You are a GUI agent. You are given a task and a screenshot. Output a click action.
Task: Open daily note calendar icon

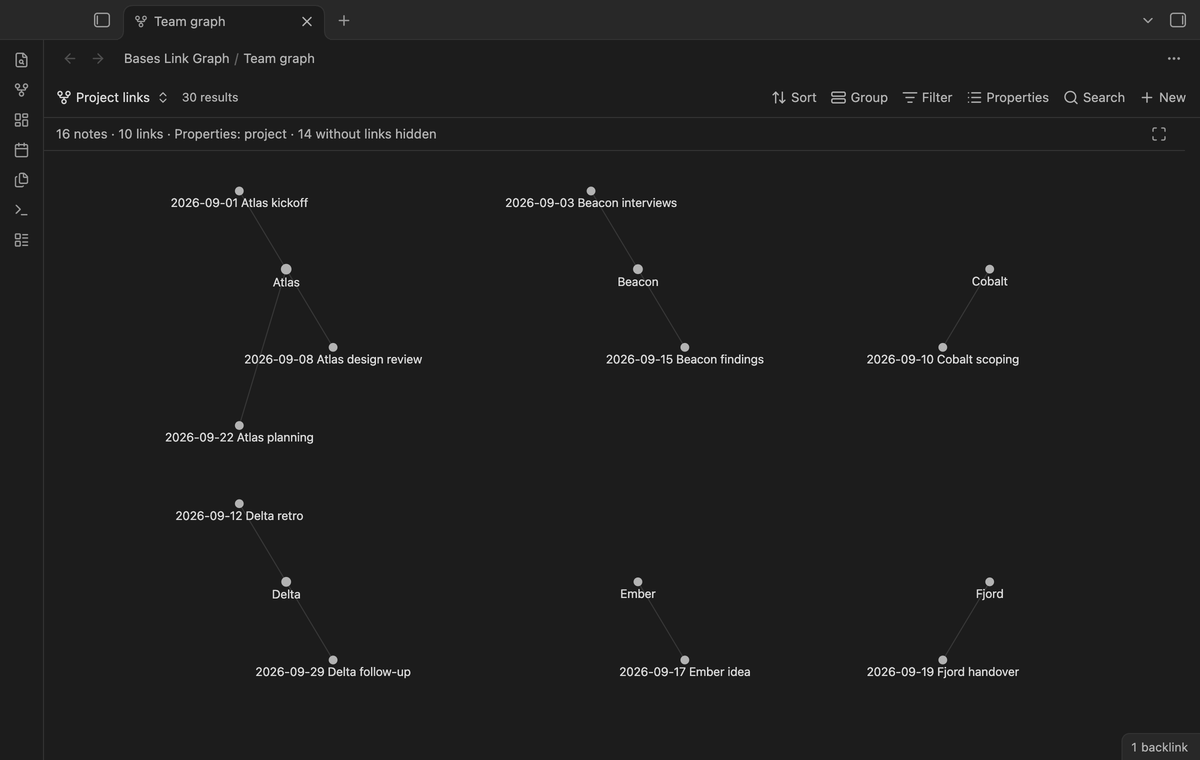tap(21, 150)
